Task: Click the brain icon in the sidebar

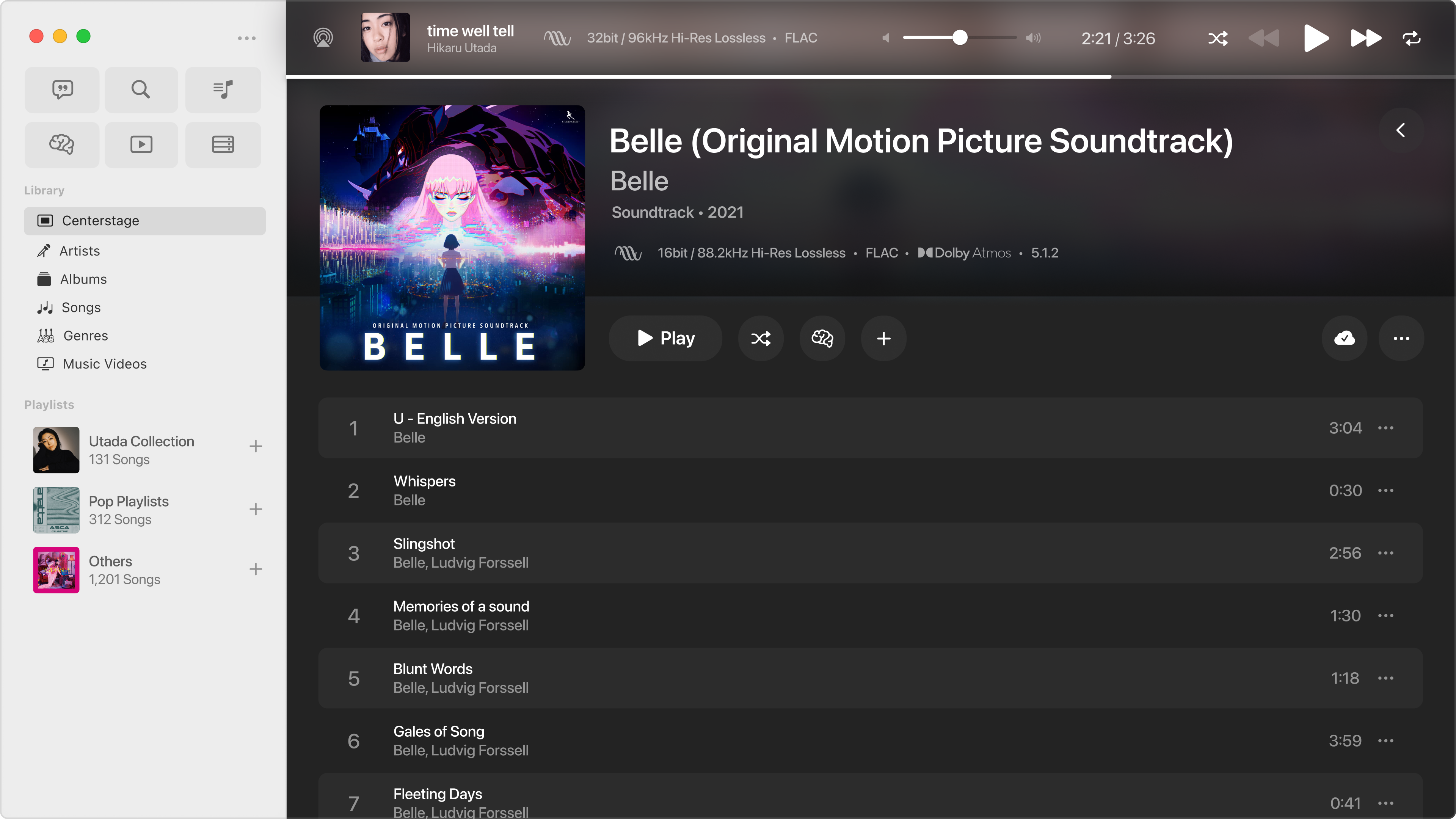Action: (x=61, y=145)
